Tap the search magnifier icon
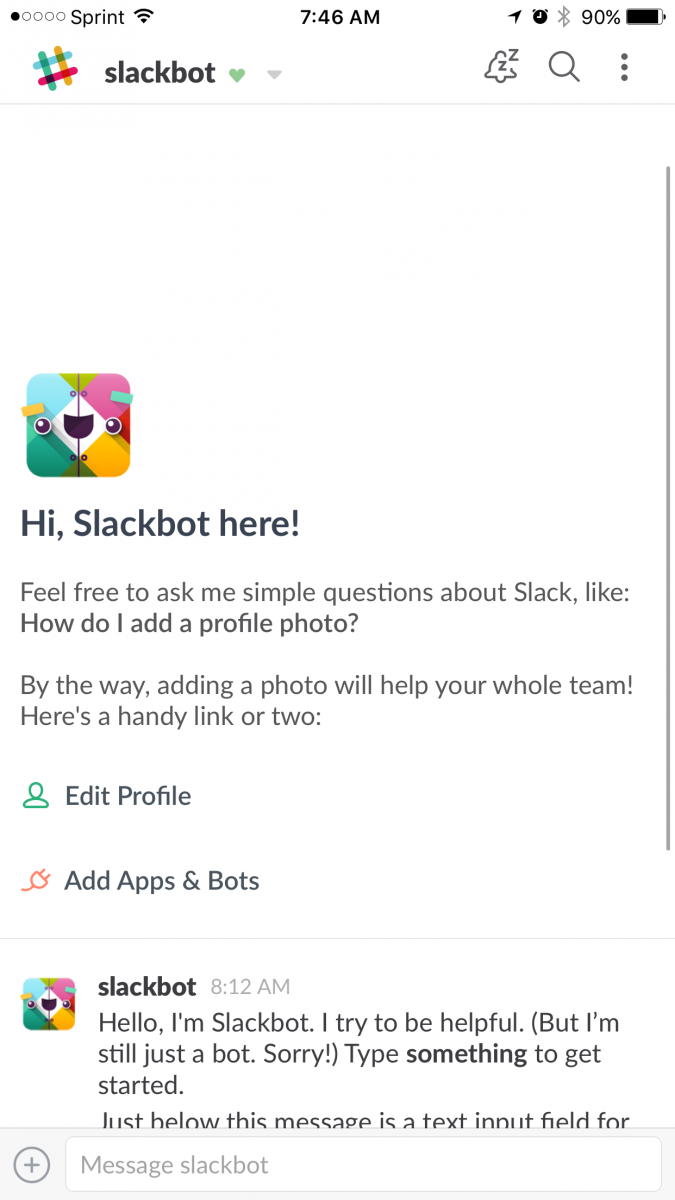Image resolution: width=675 pixels, height=1200 pixels. tap(564, 67)
